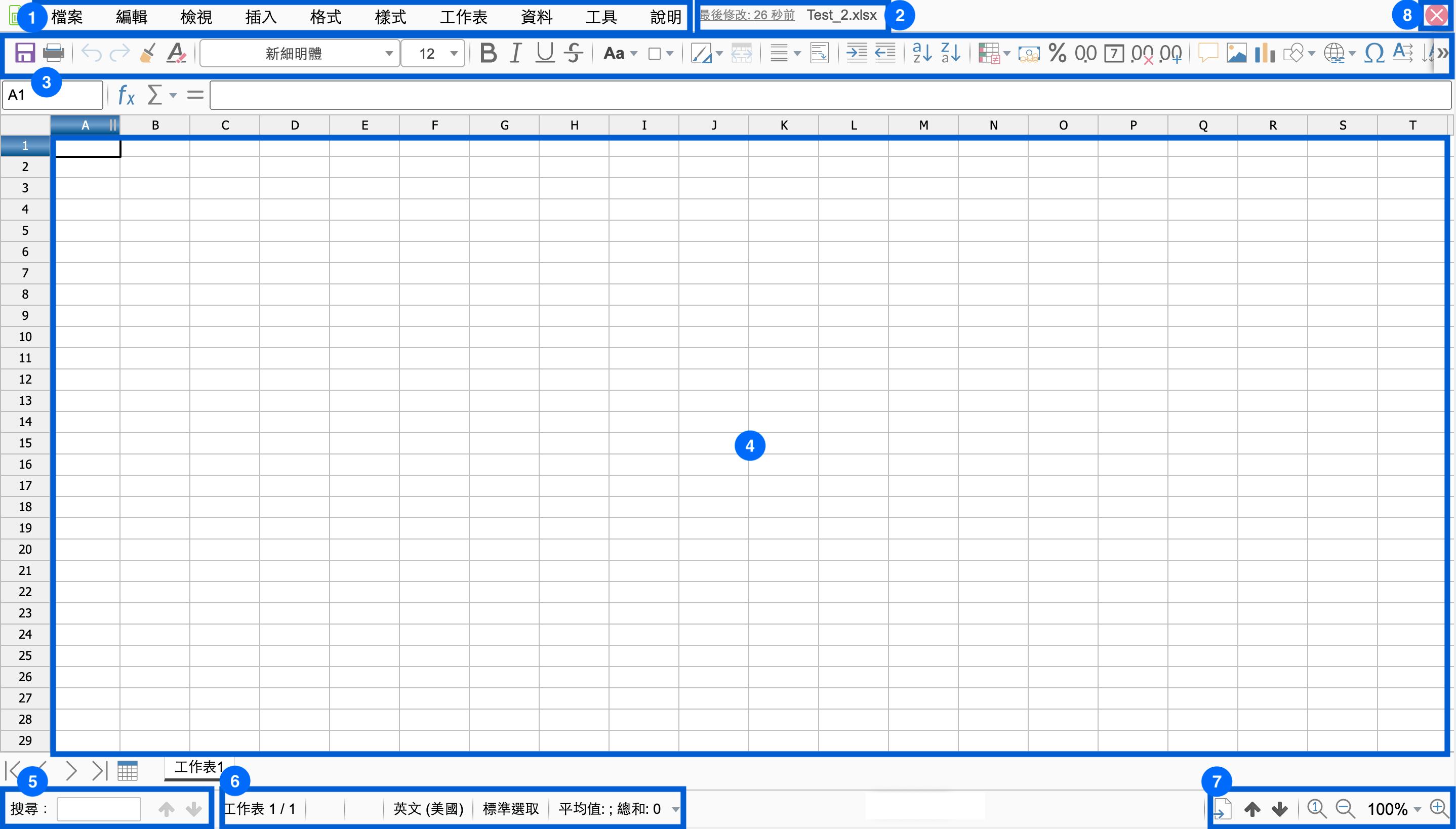
Task: Reset the zoom to the default level
Action: [x=1316, y=809]
